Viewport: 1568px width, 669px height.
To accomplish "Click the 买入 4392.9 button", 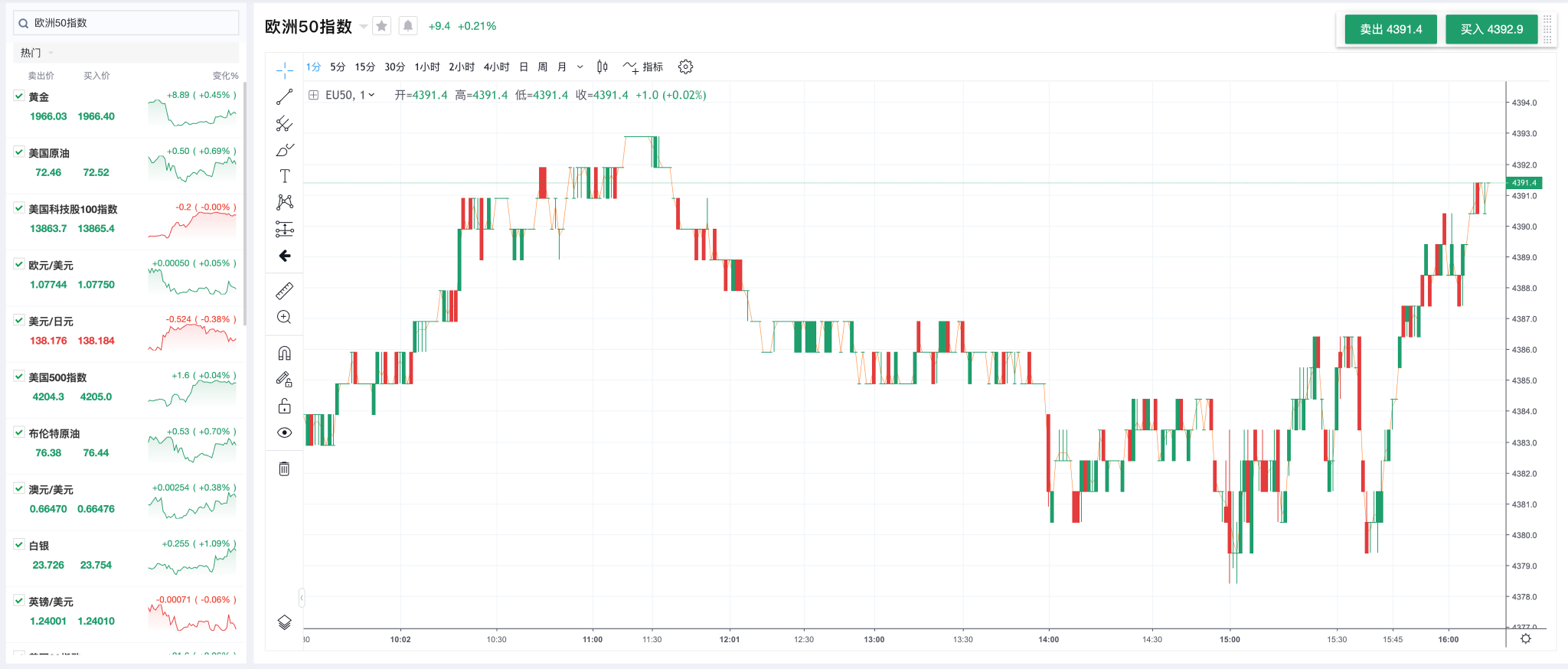I will pyautogui.click(x=1491, y=29).
